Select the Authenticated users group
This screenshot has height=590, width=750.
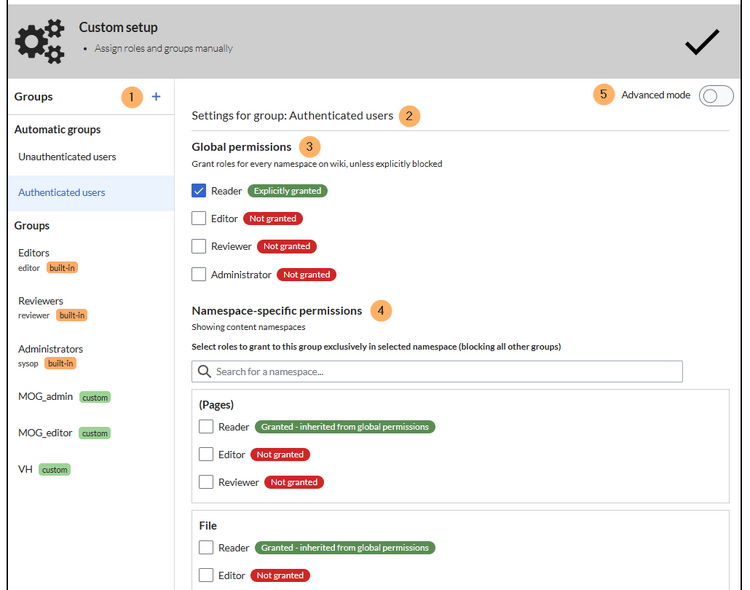(62, 193)
